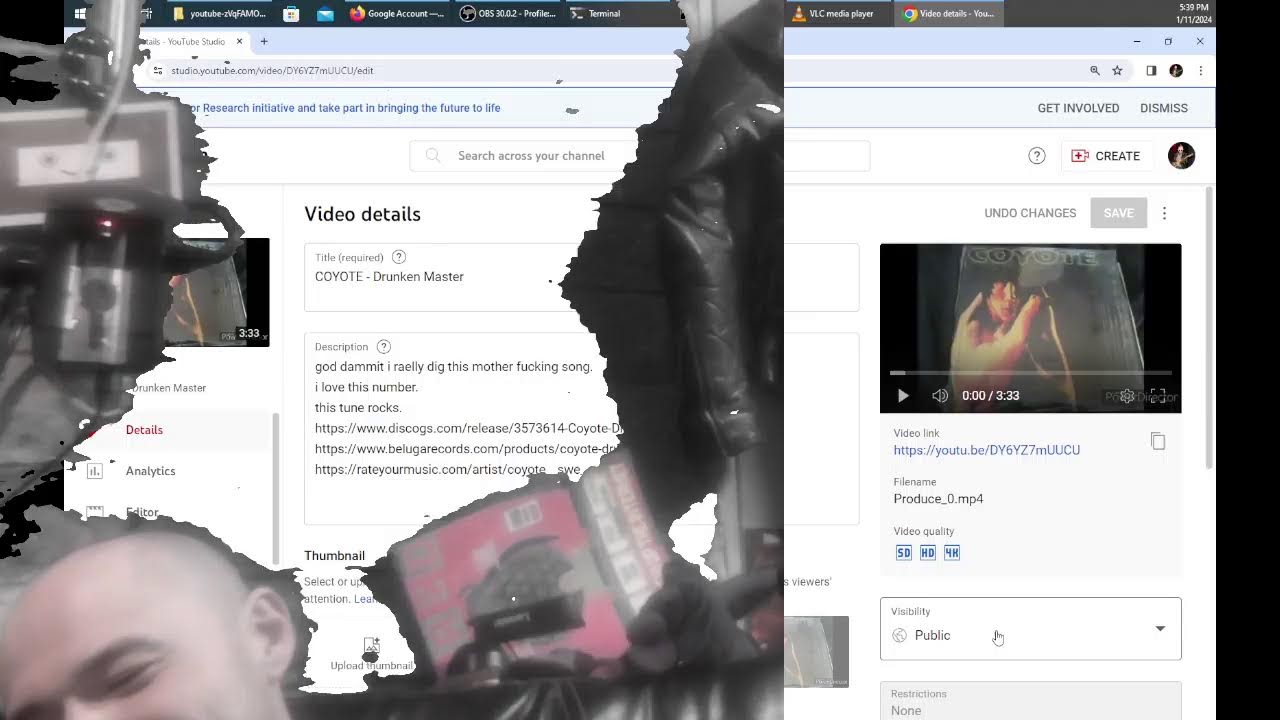Seek on the video preview progress bar
Viewport: 1280px width, 720px height.
[x=1030, y=373]
